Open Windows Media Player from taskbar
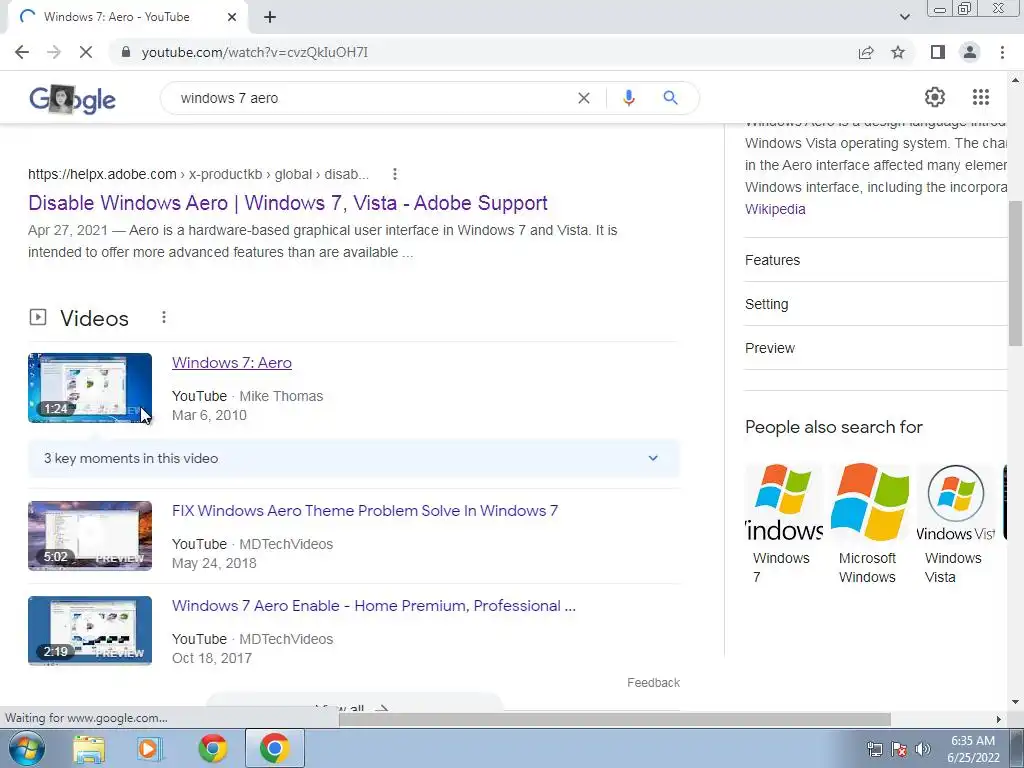The image size is (1024, 768). (149, 748)
